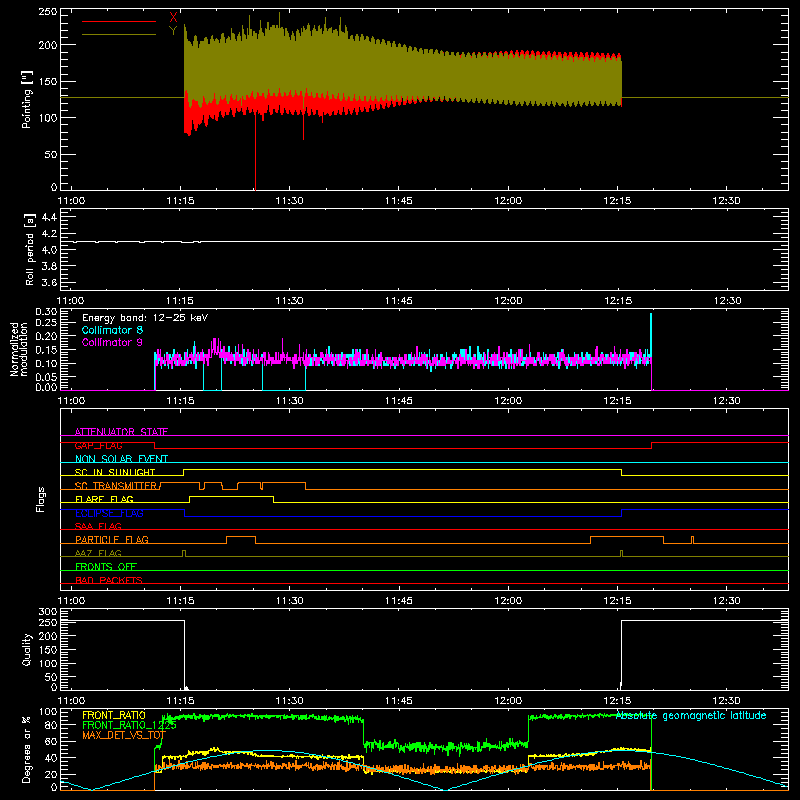Viewport: 800px width, 800px height.
Task: Click the Quality step drop at 11:15
Action: pyautogui.click(x=184, y=654)
